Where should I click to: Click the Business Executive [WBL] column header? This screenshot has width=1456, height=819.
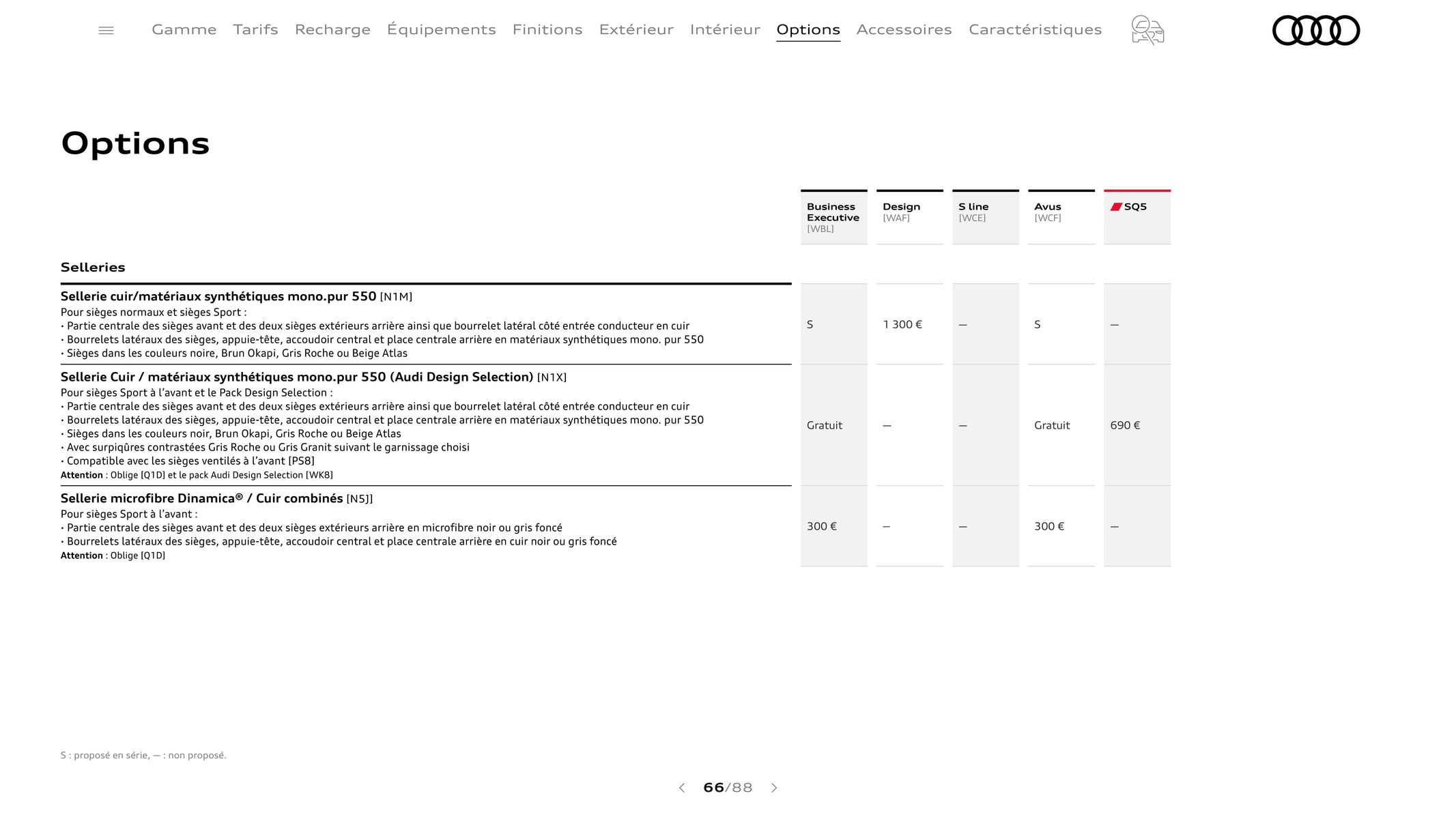pos(834,217)
